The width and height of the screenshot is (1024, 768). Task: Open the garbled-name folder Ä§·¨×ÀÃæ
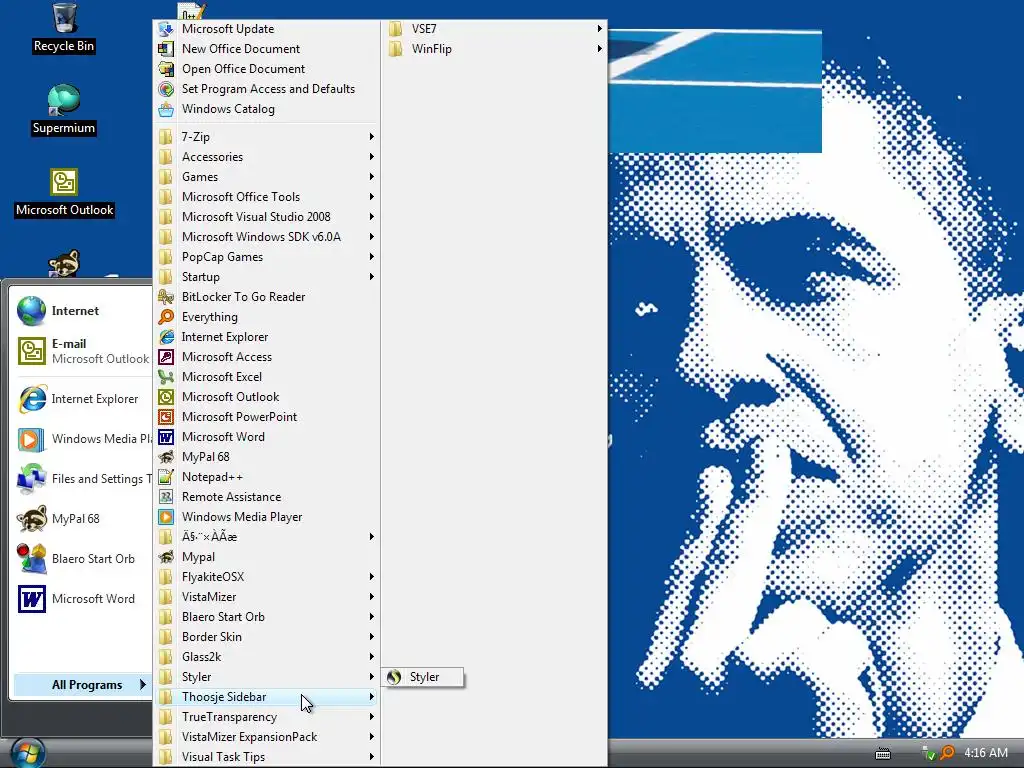266,537
